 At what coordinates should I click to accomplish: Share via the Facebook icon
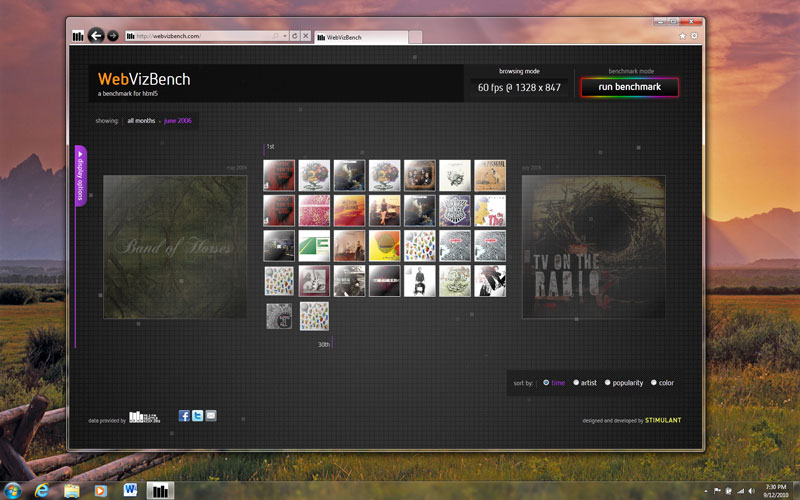pos(184,416)
